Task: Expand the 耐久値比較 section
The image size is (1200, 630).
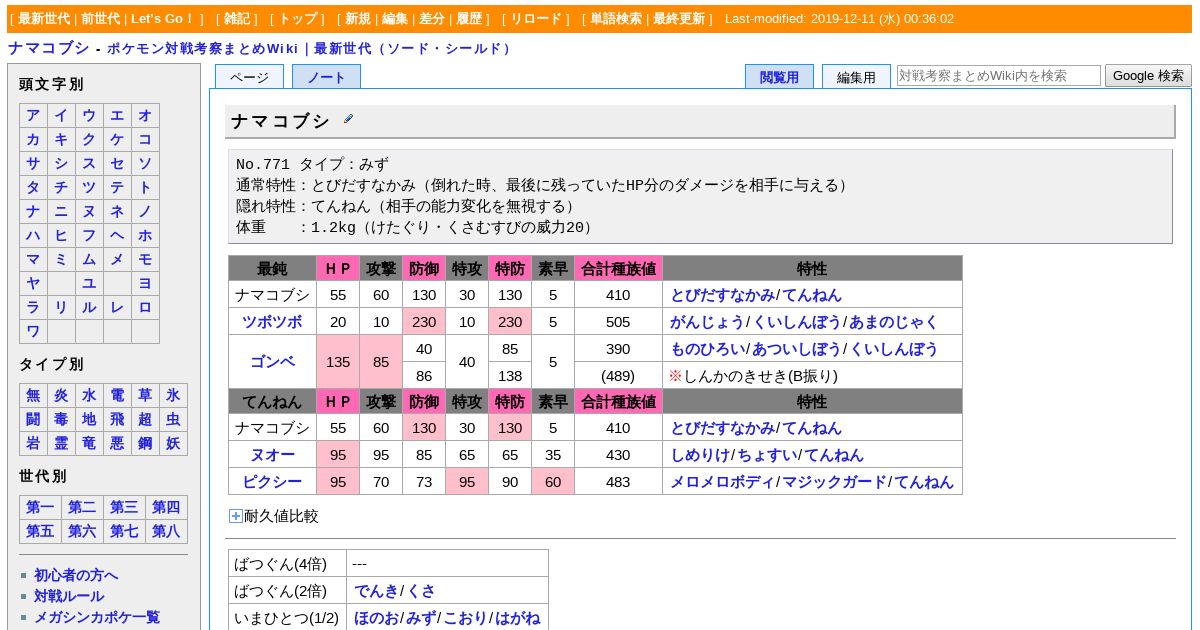Action: coord(236,516)
